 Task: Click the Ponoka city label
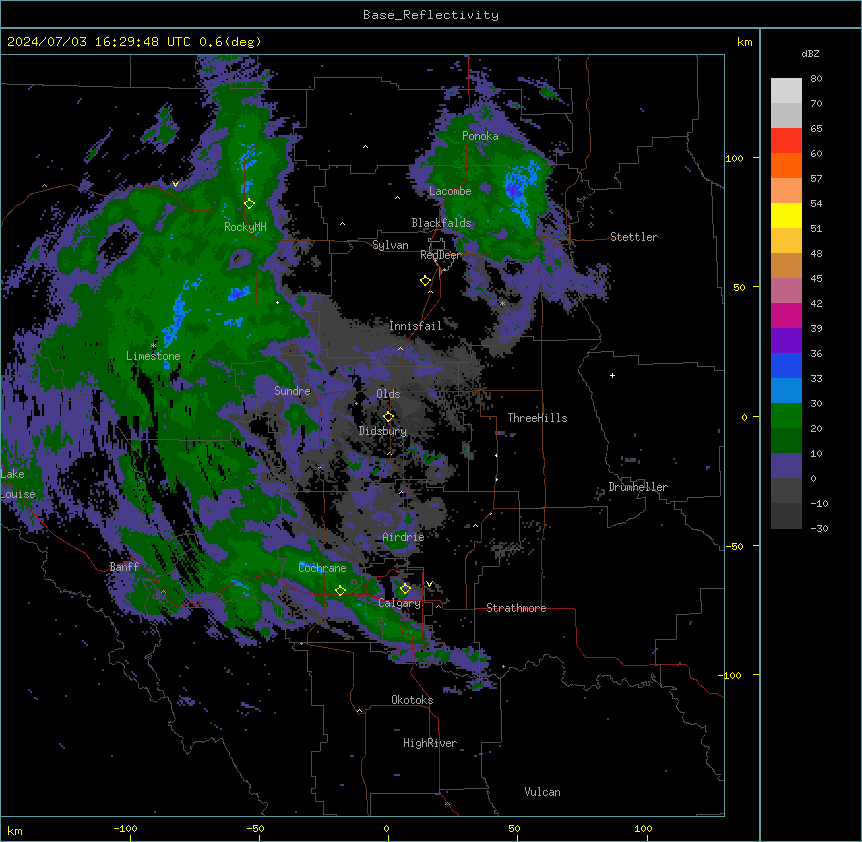tap(480, 136)
